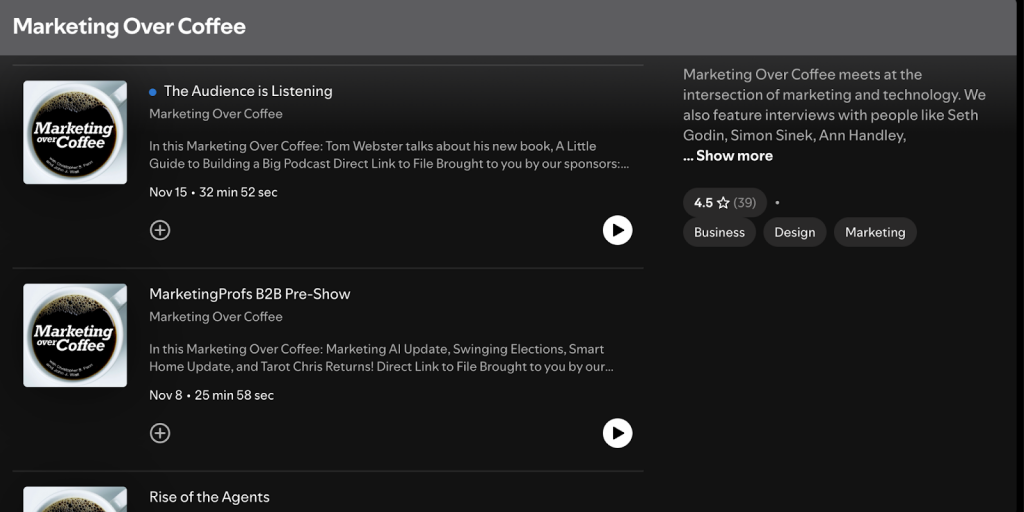Open the "Rise of the Agents" episode title
Screen dimensions: 1024x512
point(209,497)
